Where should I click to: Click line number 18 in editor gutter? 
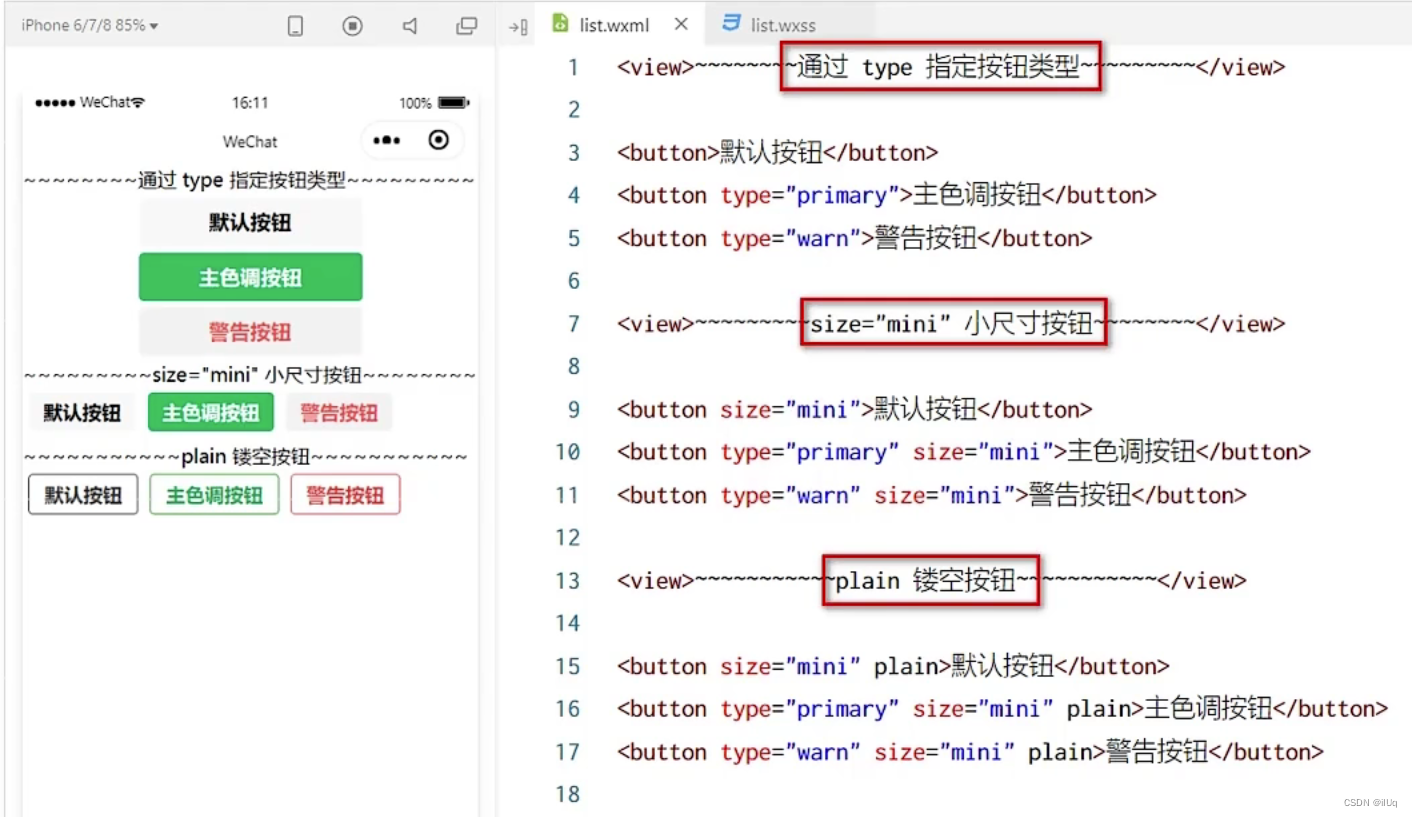568,794
